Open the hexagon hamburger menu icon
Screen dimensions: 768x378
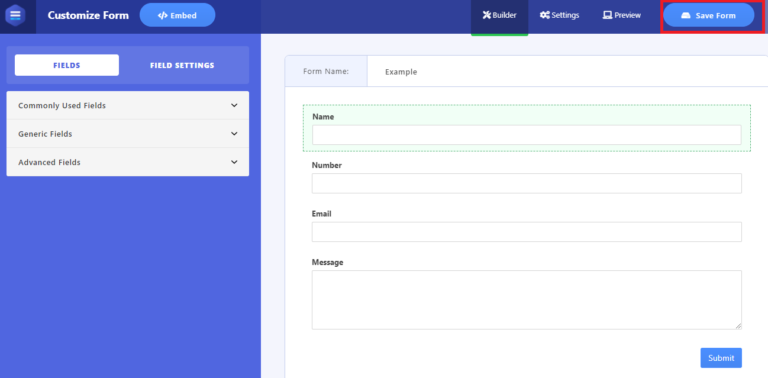15,15
